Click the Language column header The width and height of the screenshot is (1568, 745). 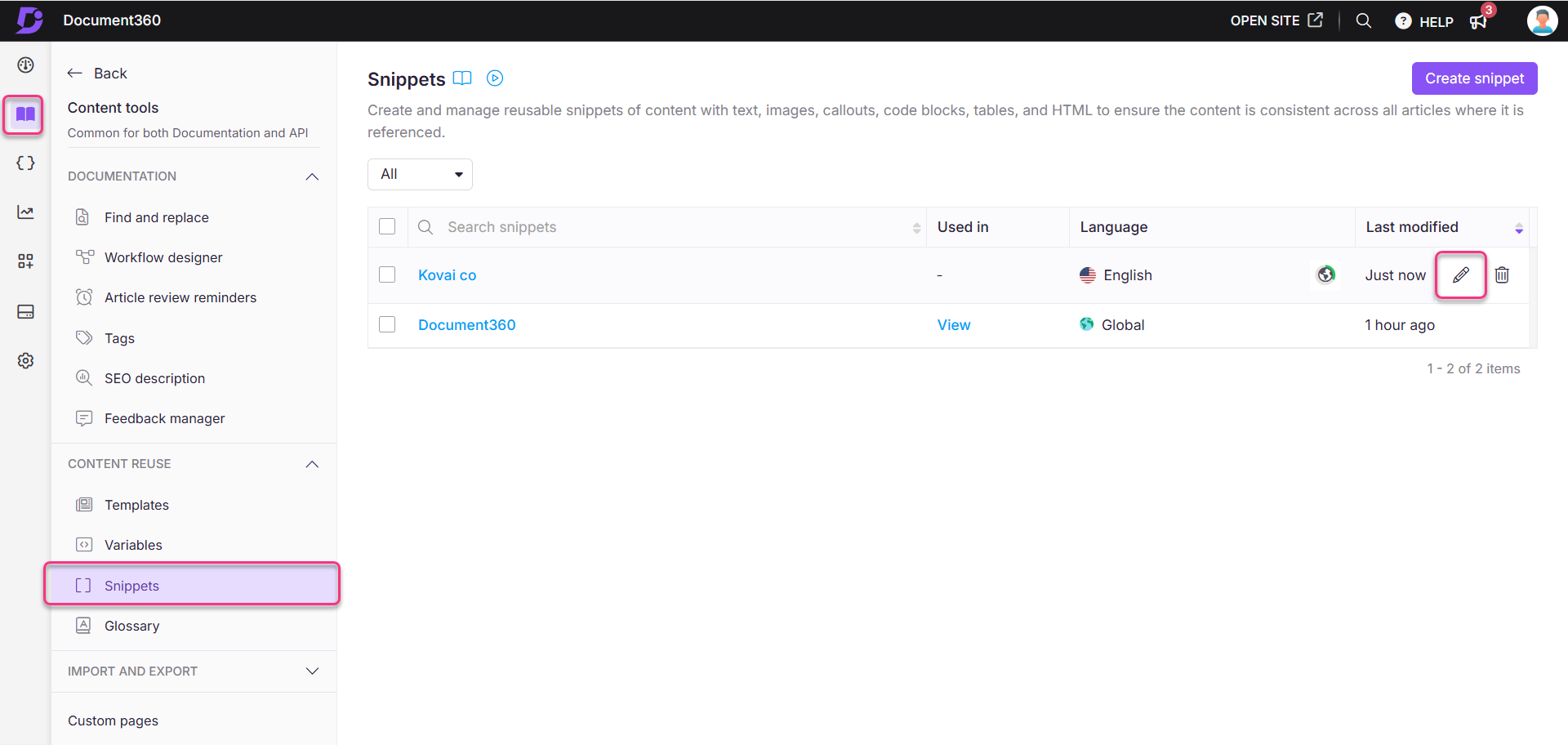(1113, 227)
